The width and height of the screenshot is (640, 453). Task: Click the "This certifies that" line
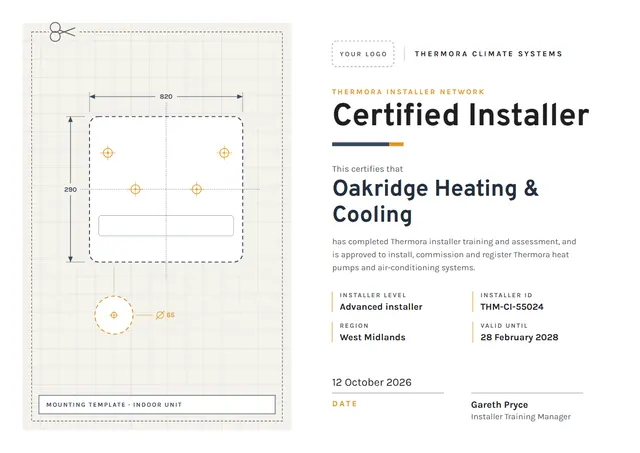tap(367, 169)
